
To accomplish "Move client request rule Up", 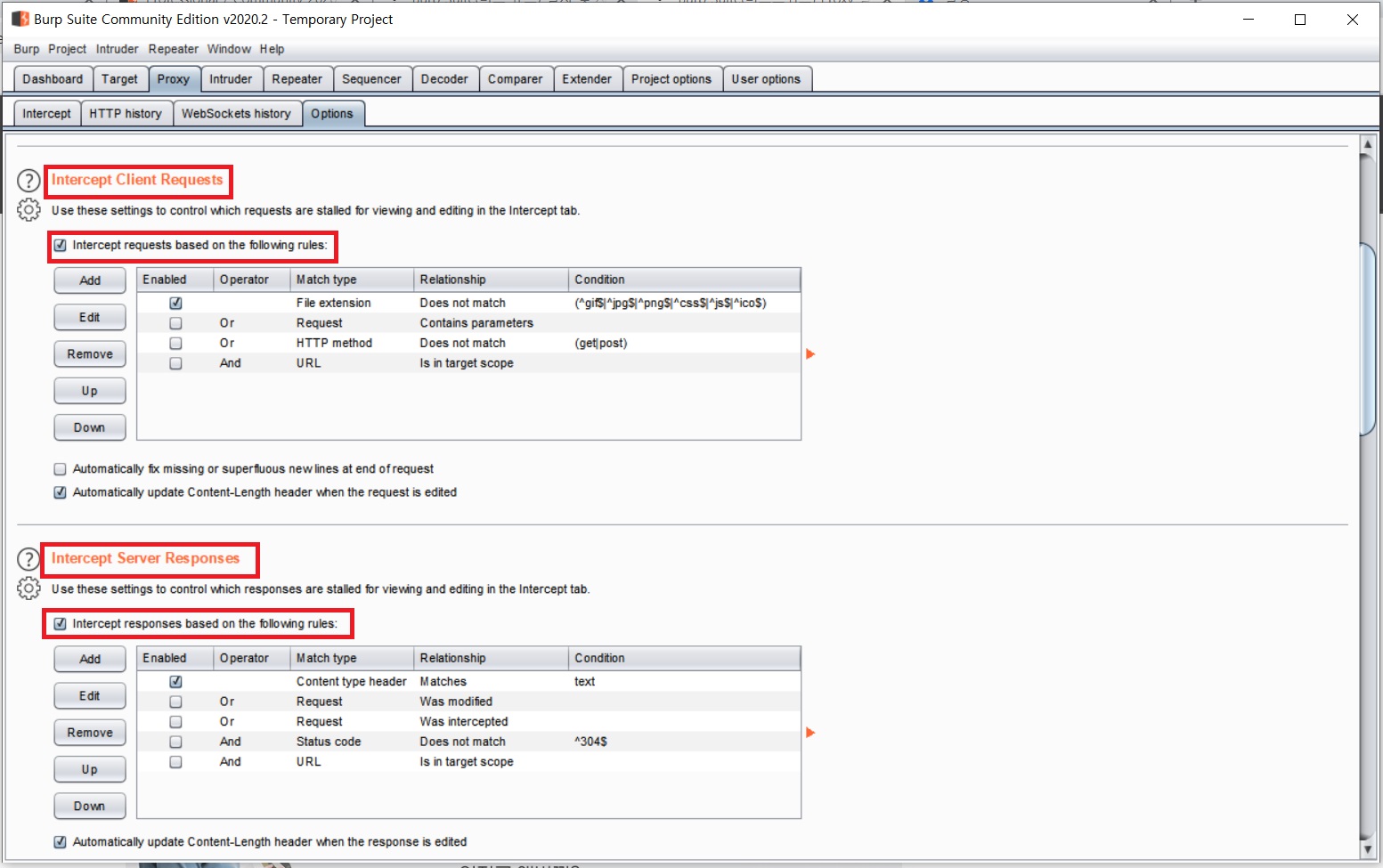I will pos(90,391).
